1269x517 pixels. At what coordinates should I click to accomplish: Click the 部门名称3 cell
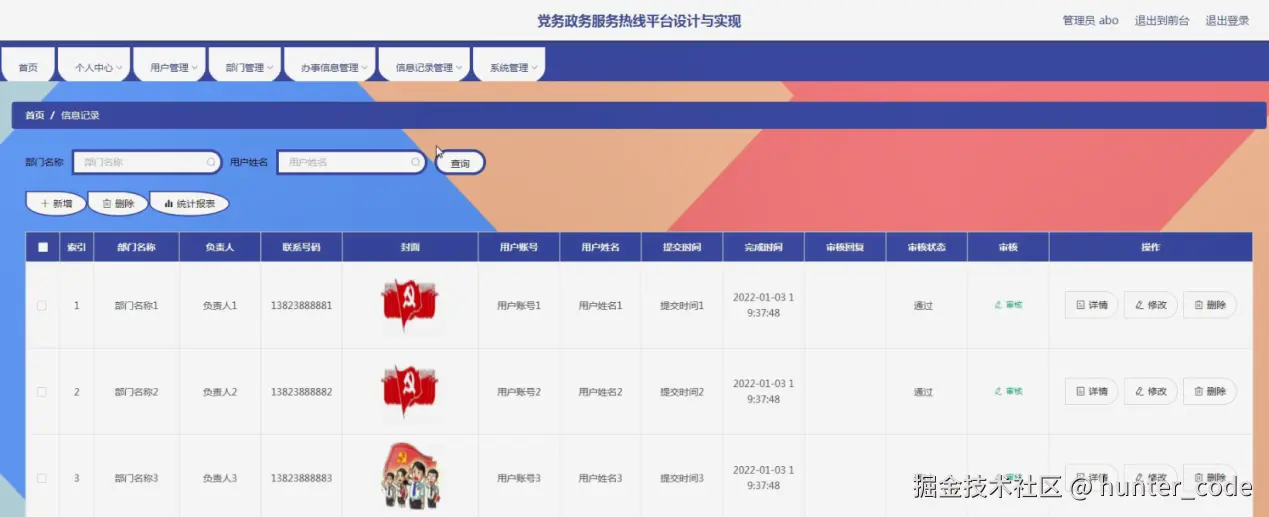[136, 478]
